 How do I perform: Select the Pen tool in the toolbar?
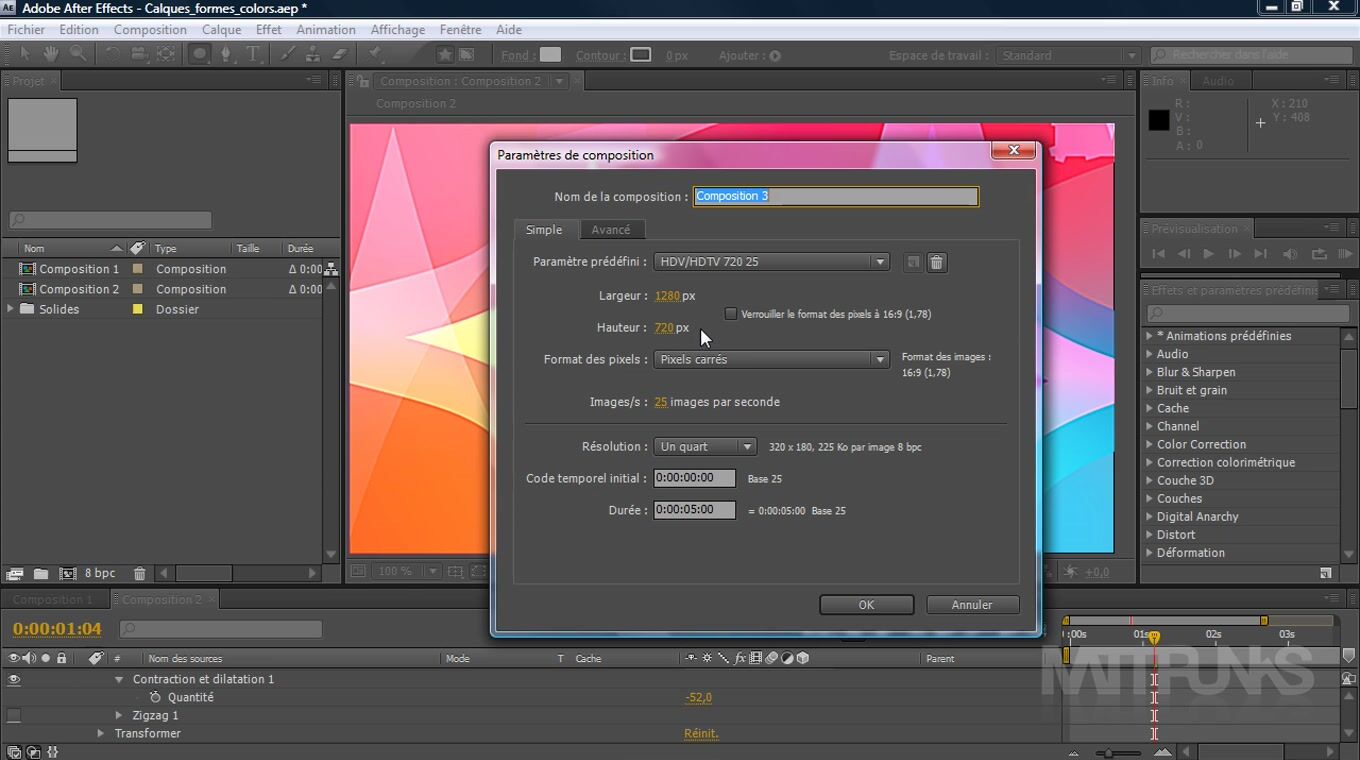pos(226,54)
